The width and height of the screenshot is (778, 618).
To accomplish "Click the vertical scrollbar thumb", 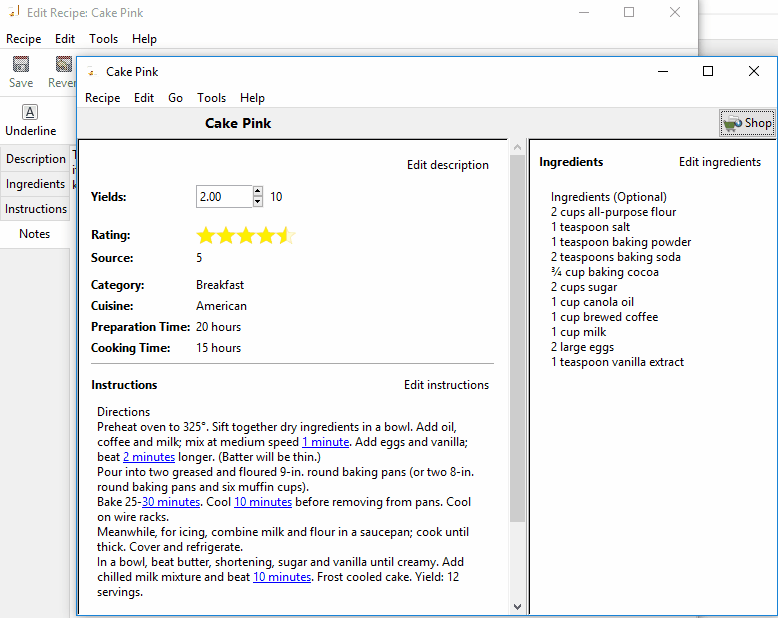I will pyautogui.click(x=517, y=338).
